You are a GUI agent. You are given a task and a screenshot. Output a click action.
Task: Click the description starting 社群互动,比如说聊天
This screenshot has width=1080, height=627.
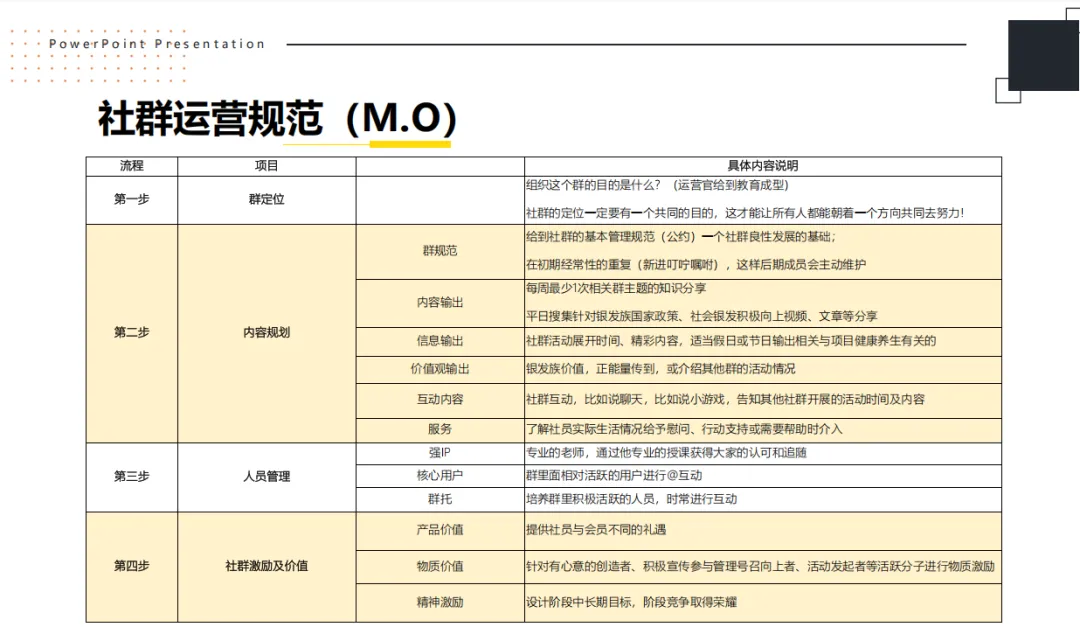(725, 400)
